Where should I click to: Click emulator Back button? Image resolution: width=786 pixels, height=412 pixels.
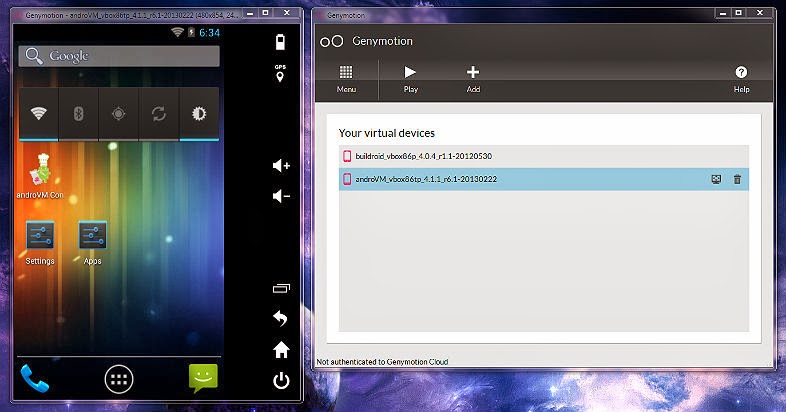point(281,318)
